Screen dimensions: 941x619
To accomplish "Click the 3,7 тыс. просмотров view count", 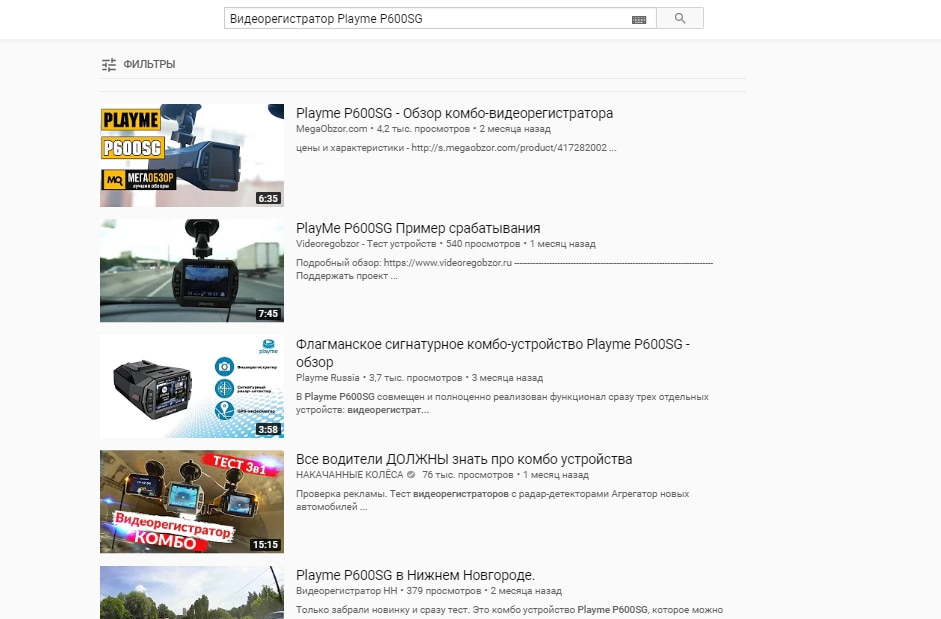I will (x=415, y=378).
